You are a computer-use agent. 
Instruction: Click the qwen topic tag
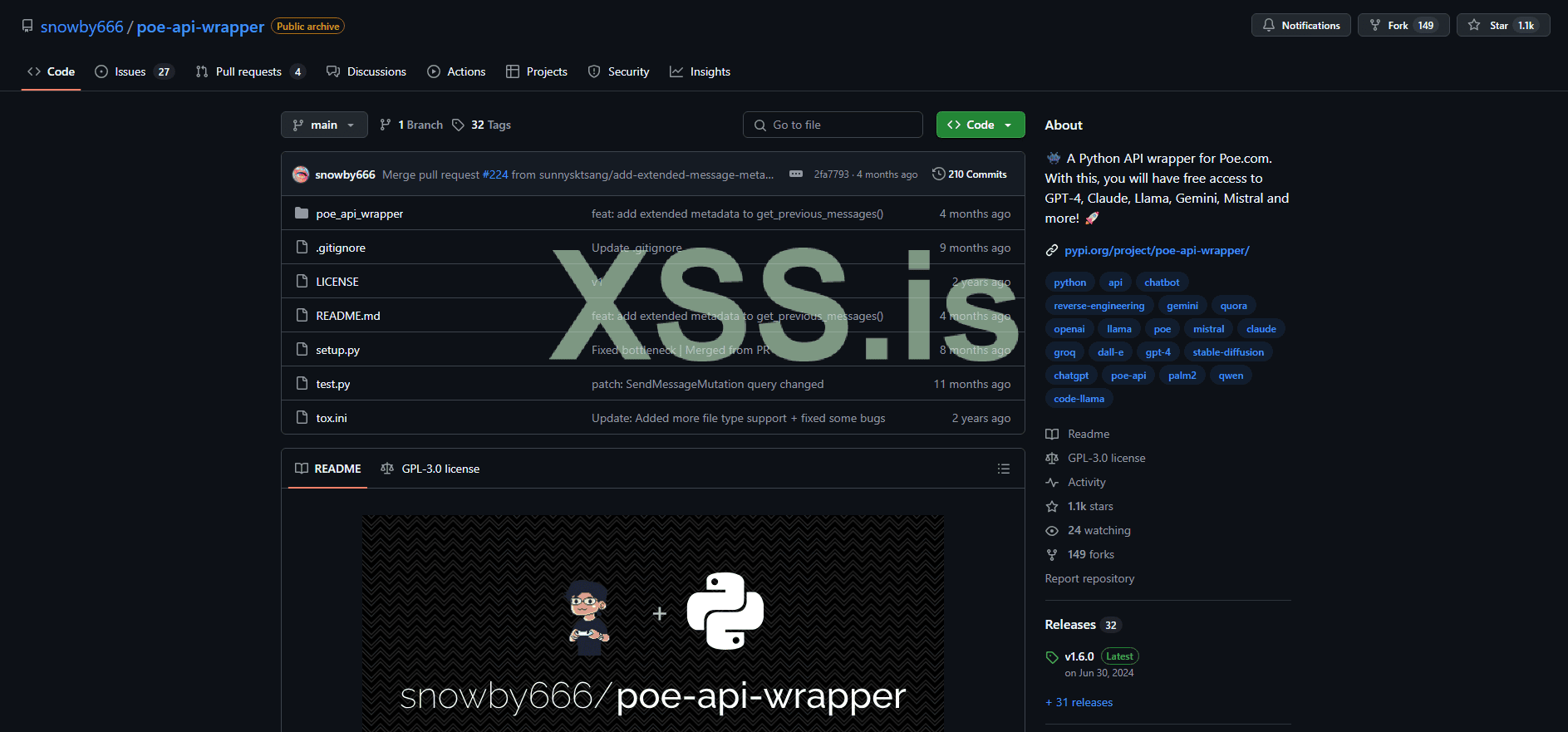click(x=1231, y=376)
